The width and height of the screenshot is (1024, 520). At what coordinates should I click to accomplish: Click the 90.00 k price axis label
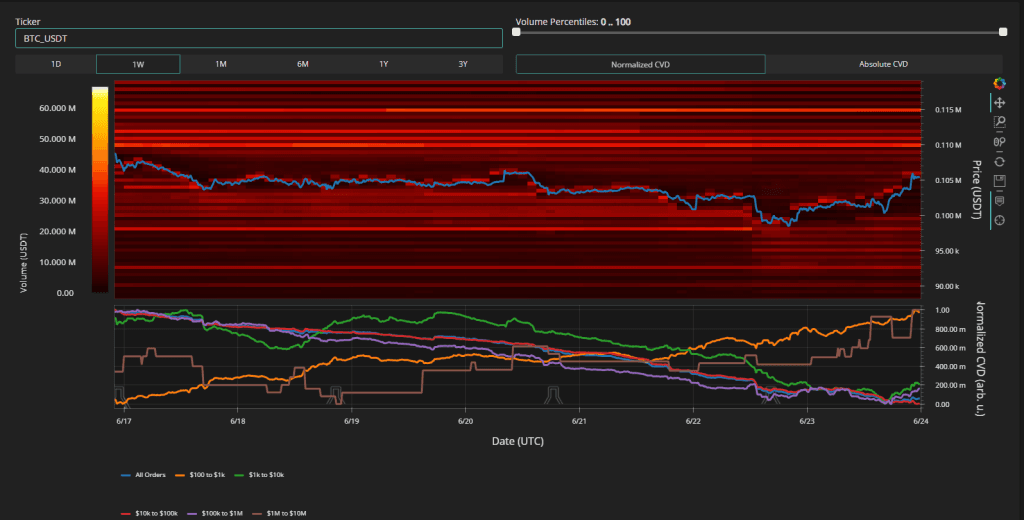coord(947,286)
